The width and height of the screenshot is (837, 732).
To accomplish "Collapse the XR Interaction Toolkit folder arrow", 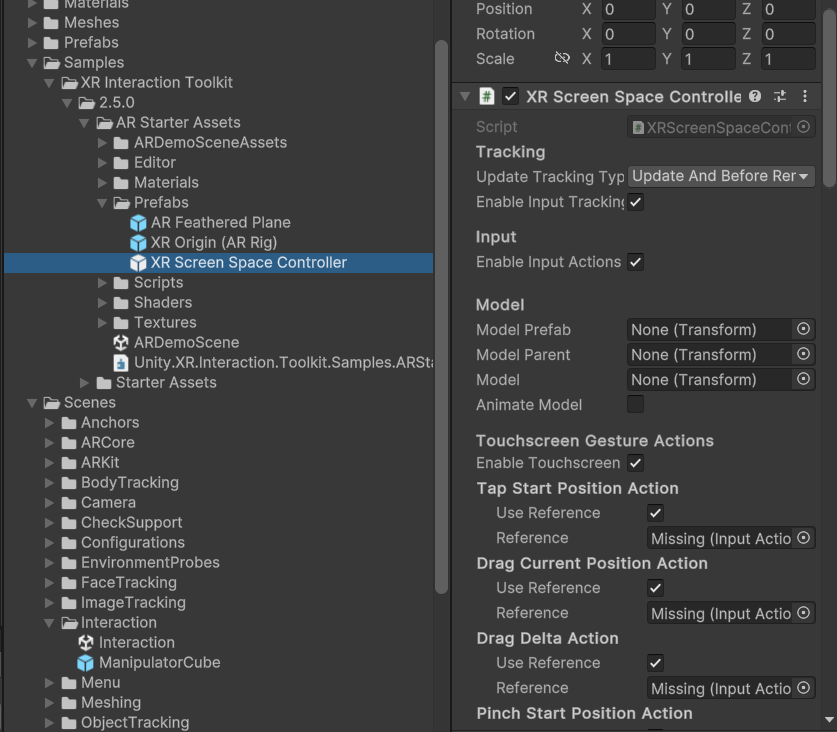I will coord(49,83).
